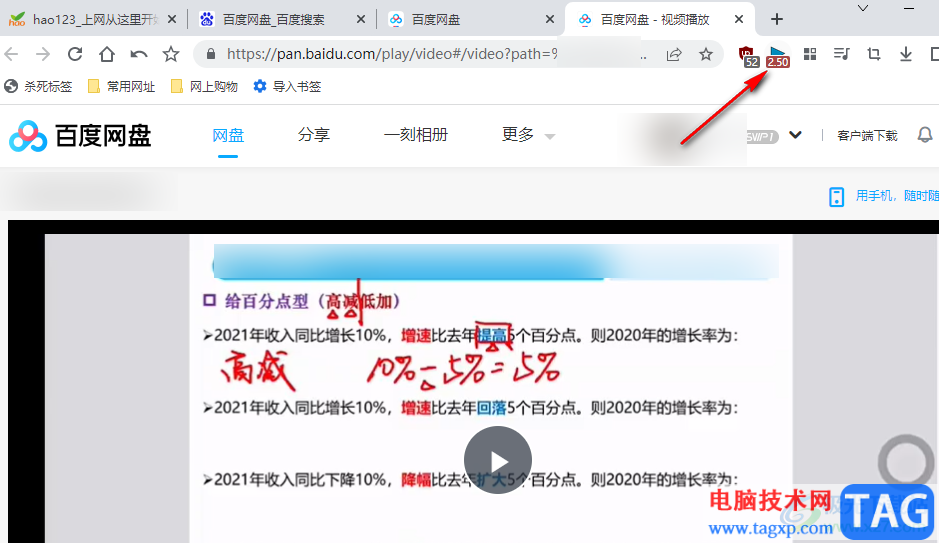939x543 pixels.
Task: Open the video speed extension showing 2.50
Action: [778, 56]
